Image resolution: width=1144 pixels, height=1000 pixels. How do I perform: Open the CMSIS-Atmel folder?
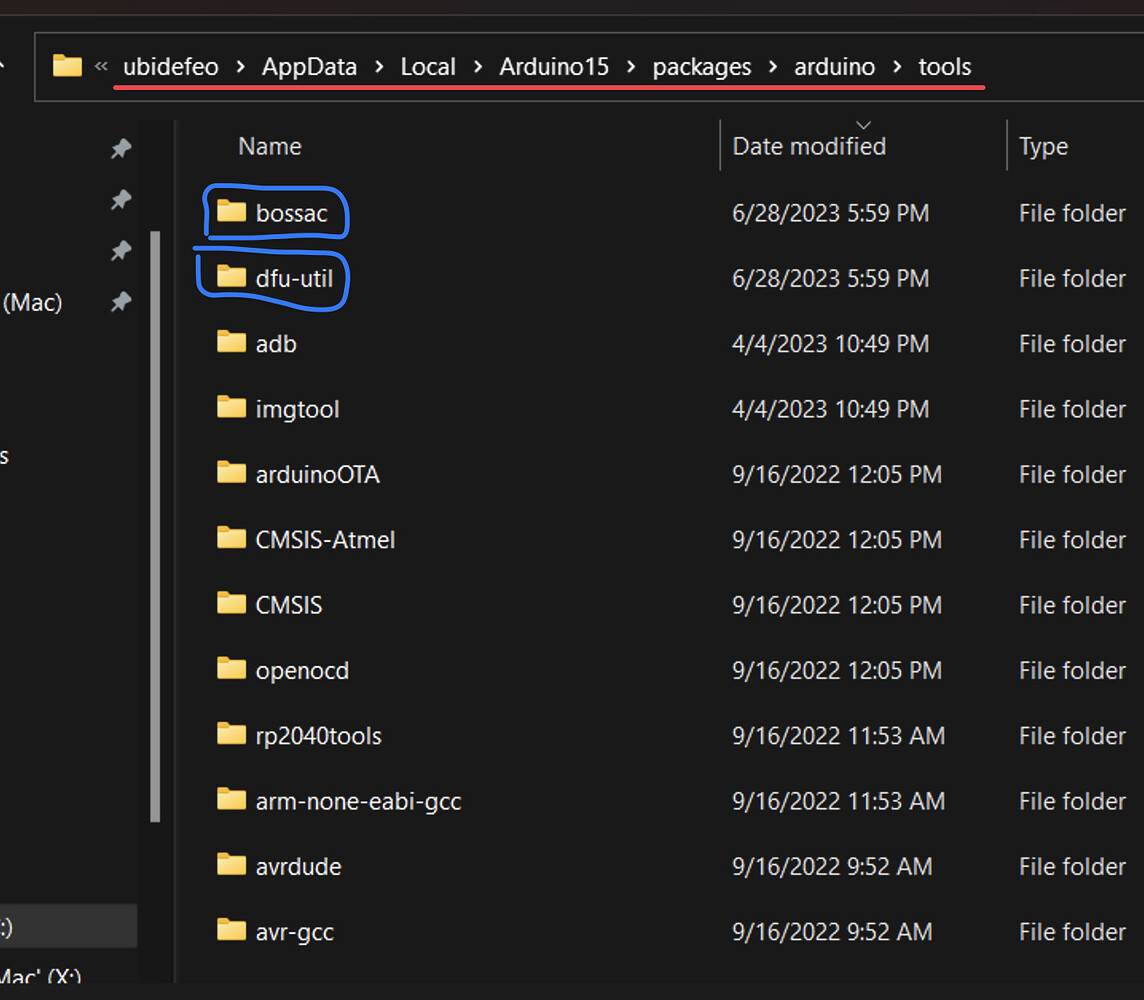point(324,539)
